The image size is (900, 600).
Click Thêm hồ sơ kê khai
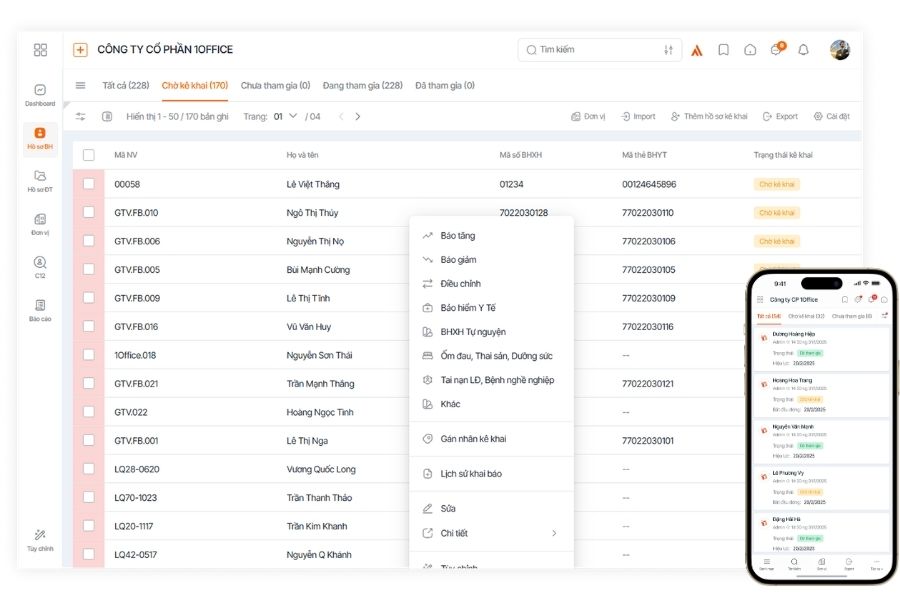tap(709, 117)
